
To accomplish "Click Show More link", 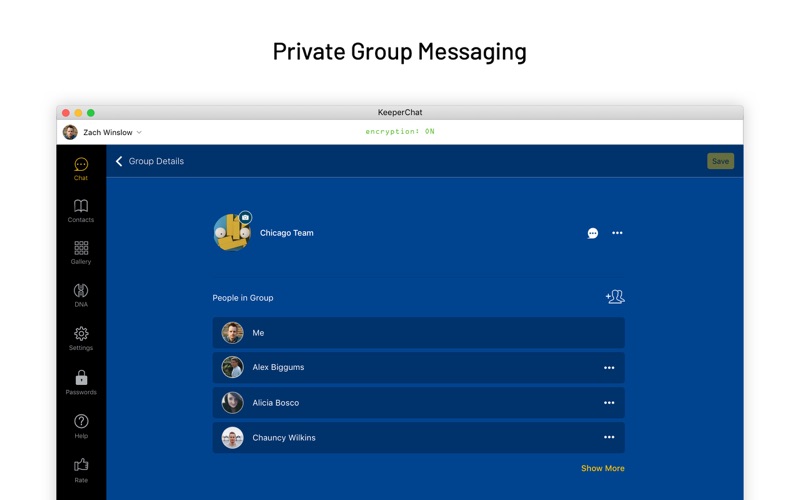I will [x=603, y=468].
